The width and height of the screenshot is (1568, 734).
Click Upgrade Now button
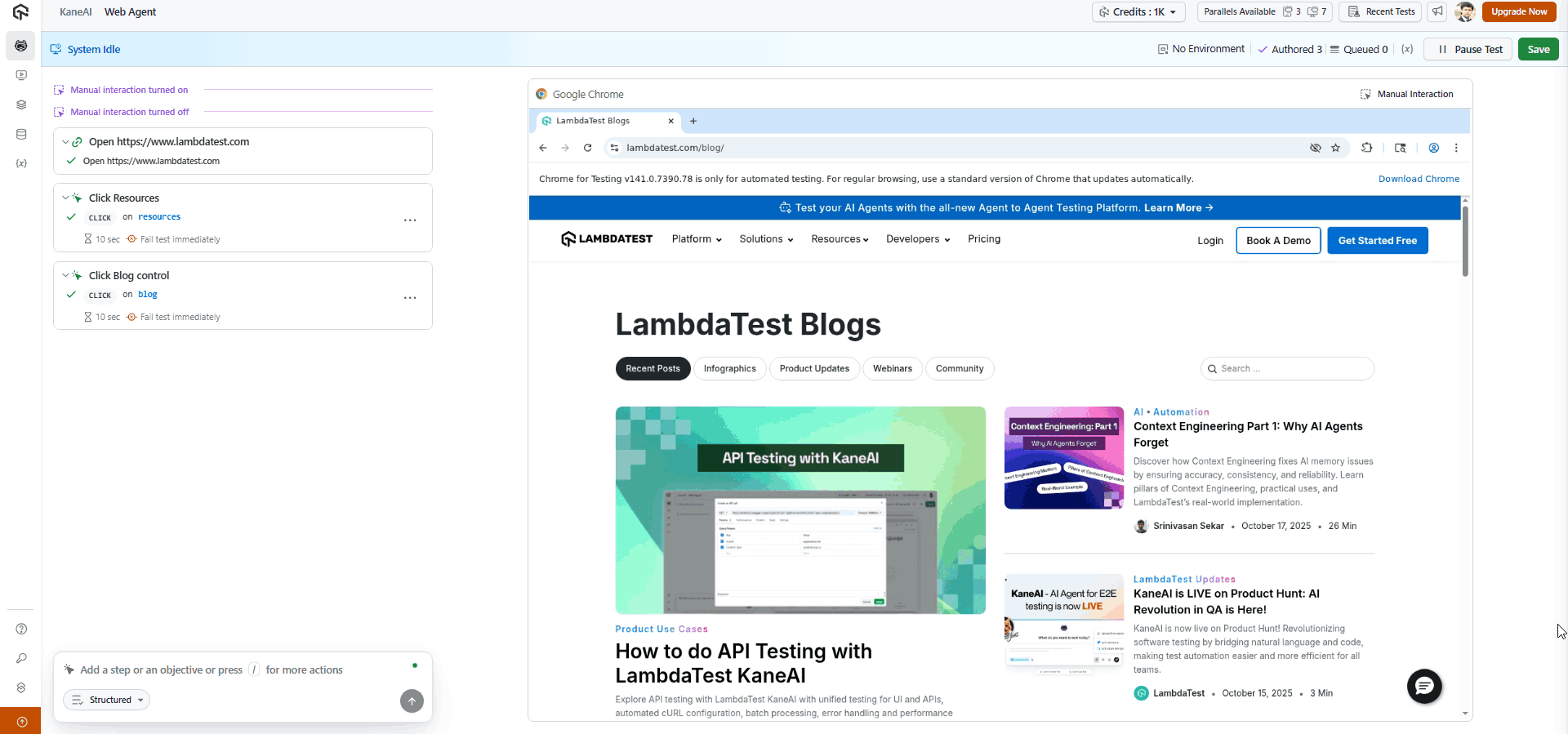coord(1519,11)
